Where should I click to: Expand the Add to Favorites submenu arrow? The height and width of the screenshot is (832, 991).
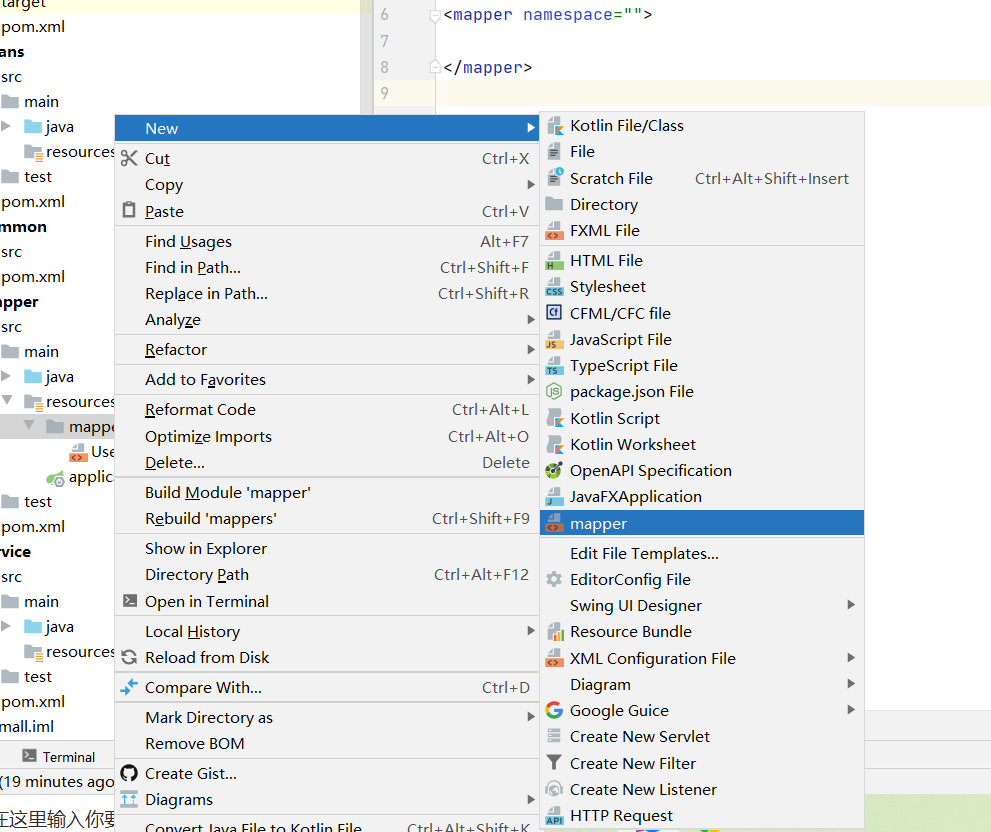[531, 379]
